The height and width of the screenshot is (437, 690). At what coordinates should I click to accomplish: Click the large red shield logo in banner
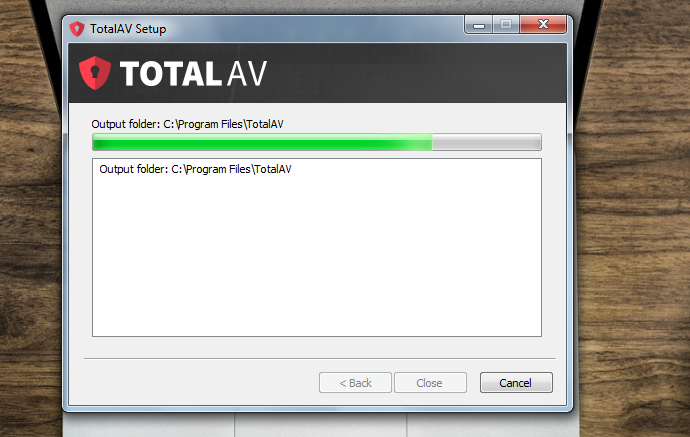tap(95, 73)
